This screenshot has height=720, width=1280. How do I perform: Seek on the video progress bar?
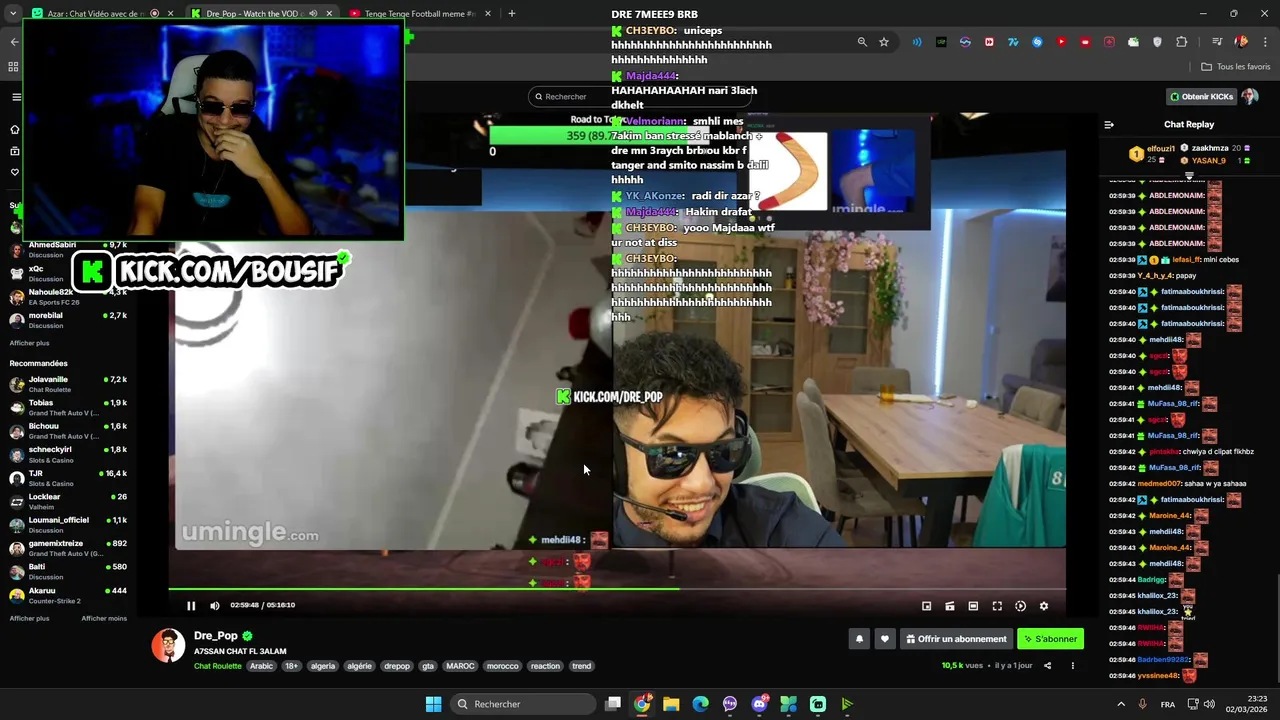tap(617, 588)
